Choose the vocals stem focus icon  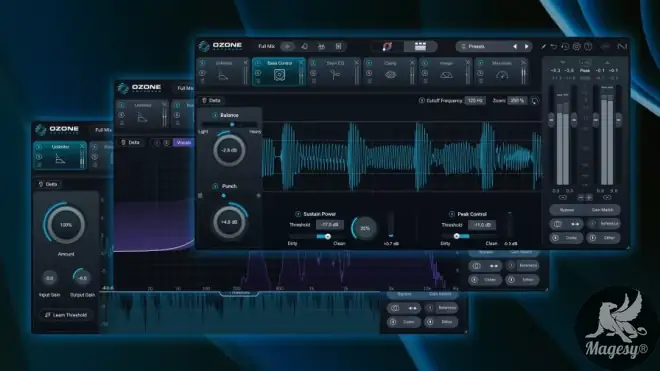point(304,46)
